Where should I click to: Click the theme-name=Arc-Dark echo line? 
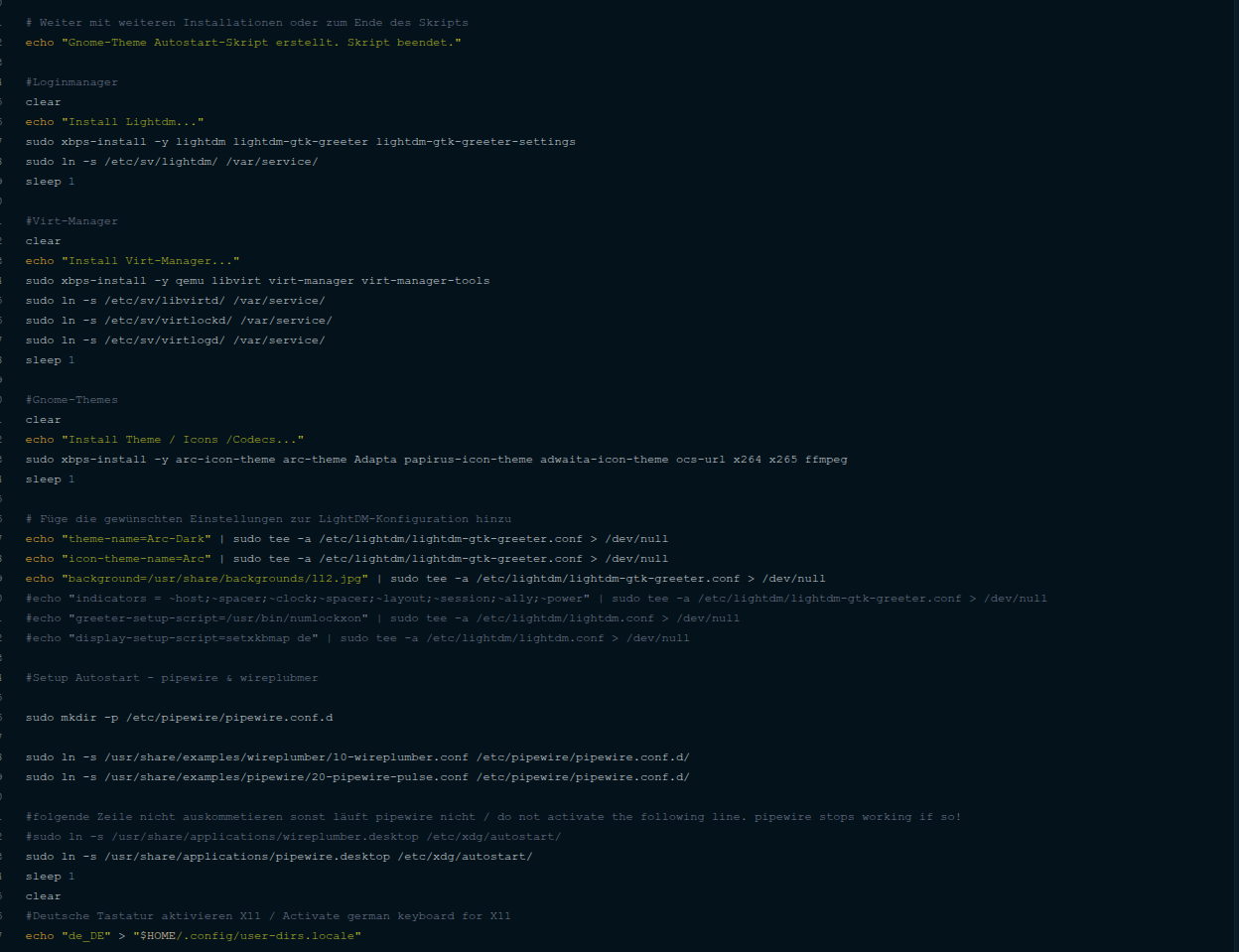(x=346, y=539)
